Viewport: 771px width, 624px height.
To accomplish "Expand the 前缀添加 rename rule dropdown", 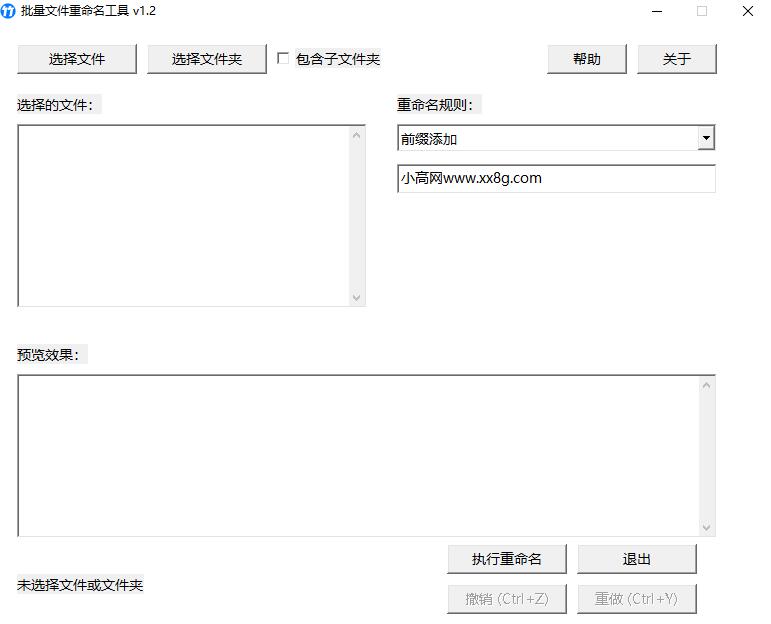I will coord(706,138).
